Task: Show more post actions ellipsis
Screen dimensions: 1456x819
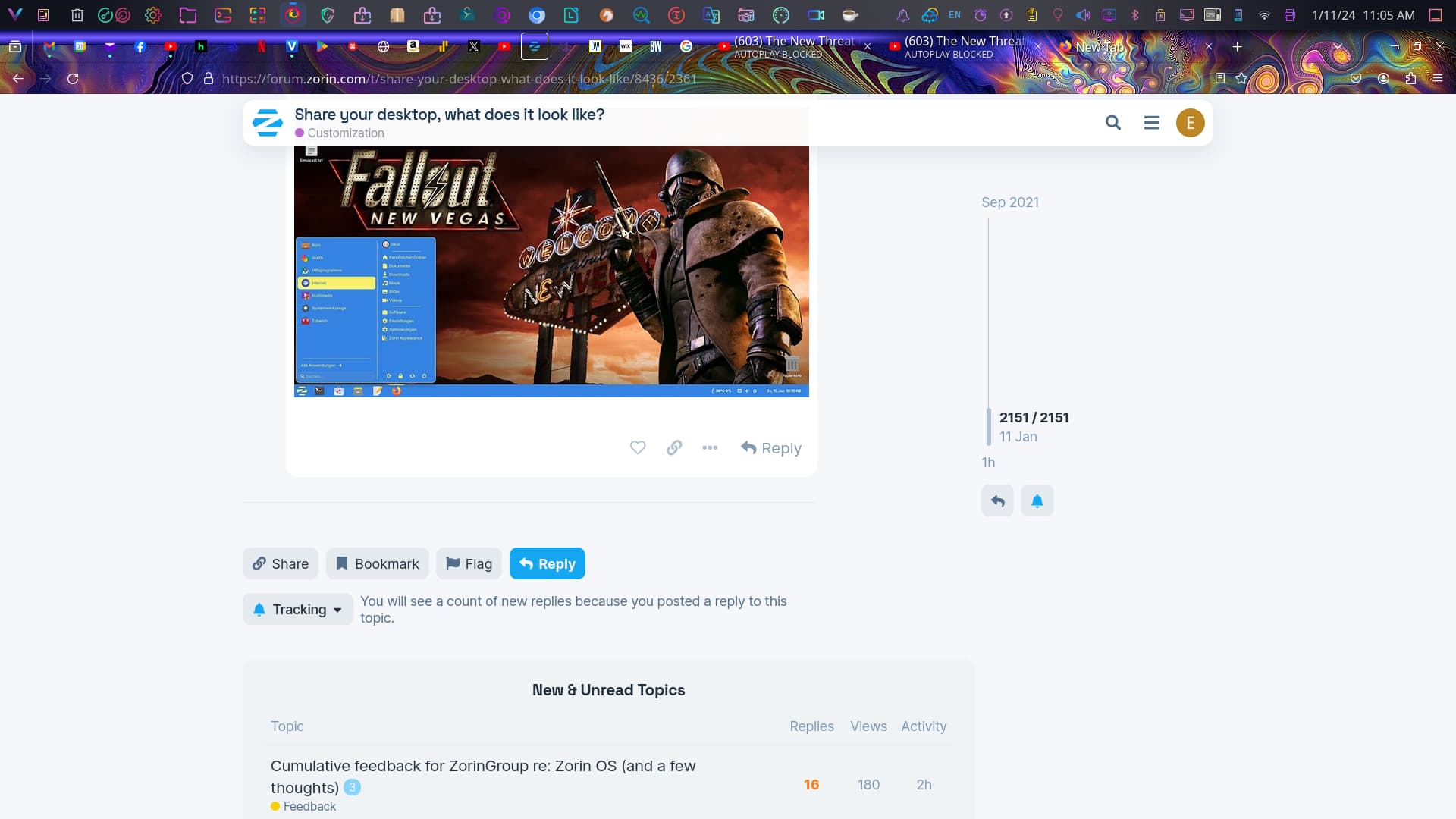Action: click(710, 448)
